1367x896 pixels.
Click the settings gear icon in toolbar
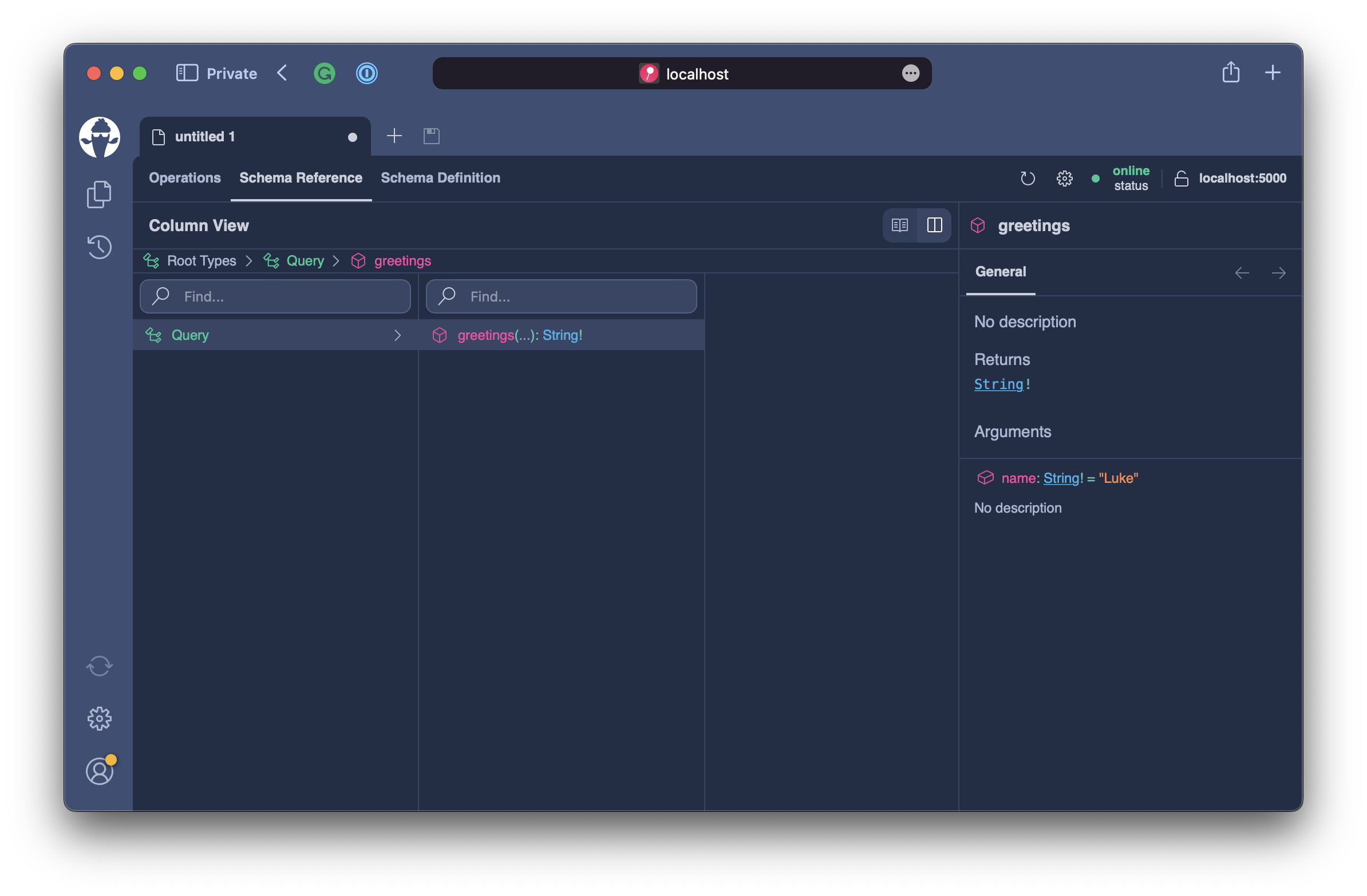(x=1064, y=178)
